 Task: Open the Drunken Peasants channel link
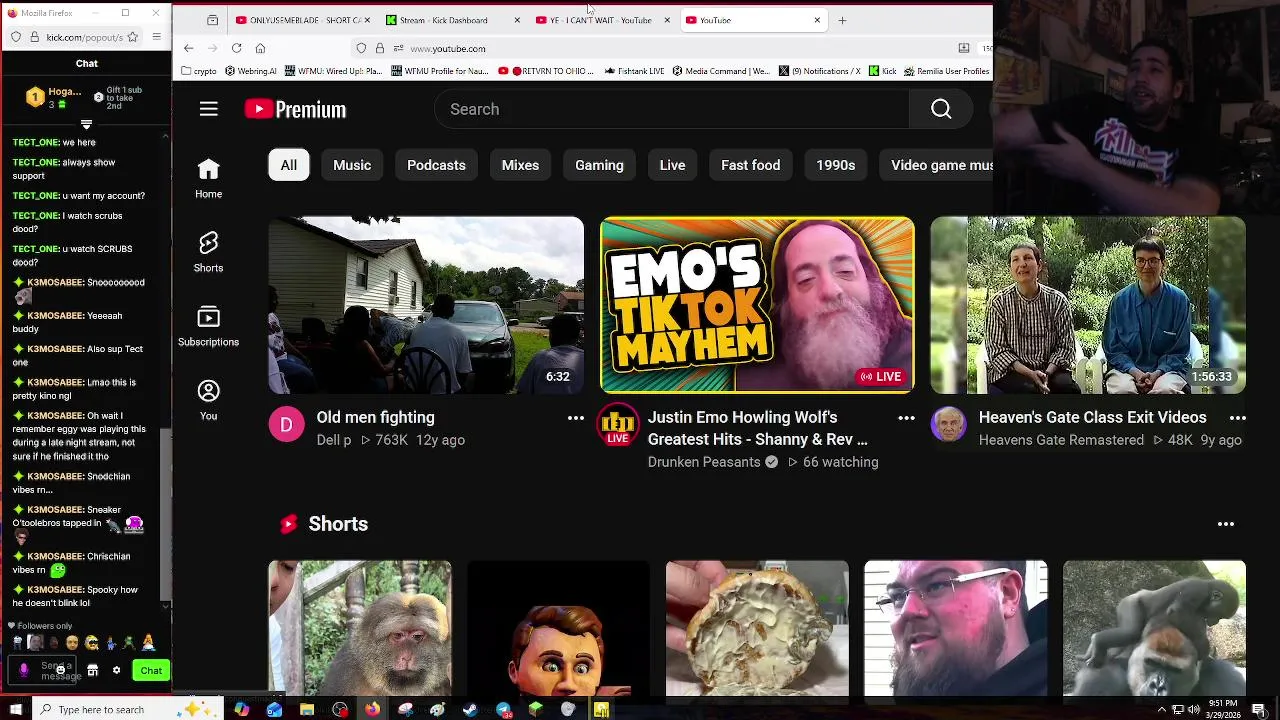tap(704, 462)
